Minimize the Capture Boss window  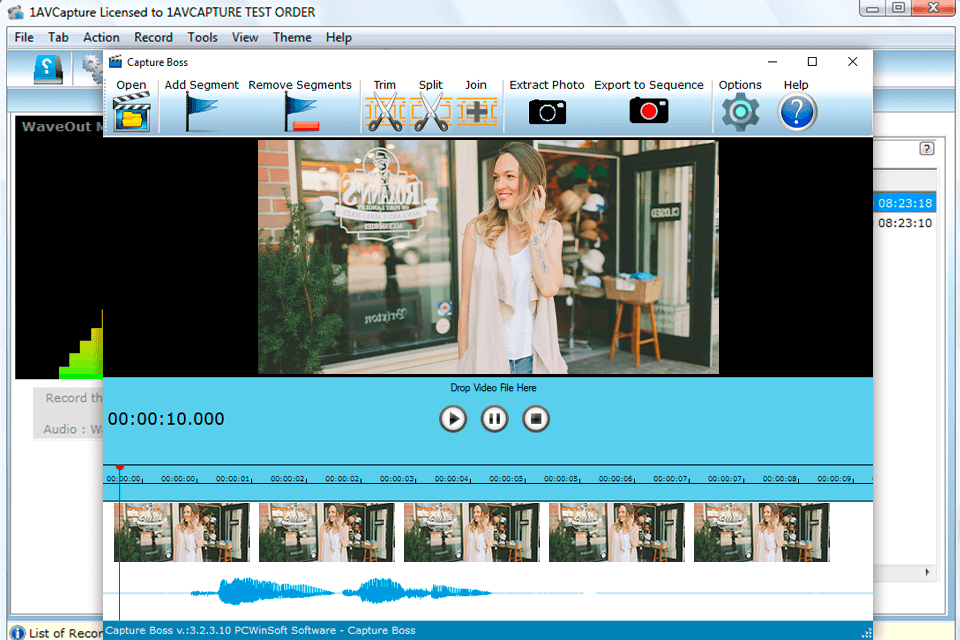773,61
